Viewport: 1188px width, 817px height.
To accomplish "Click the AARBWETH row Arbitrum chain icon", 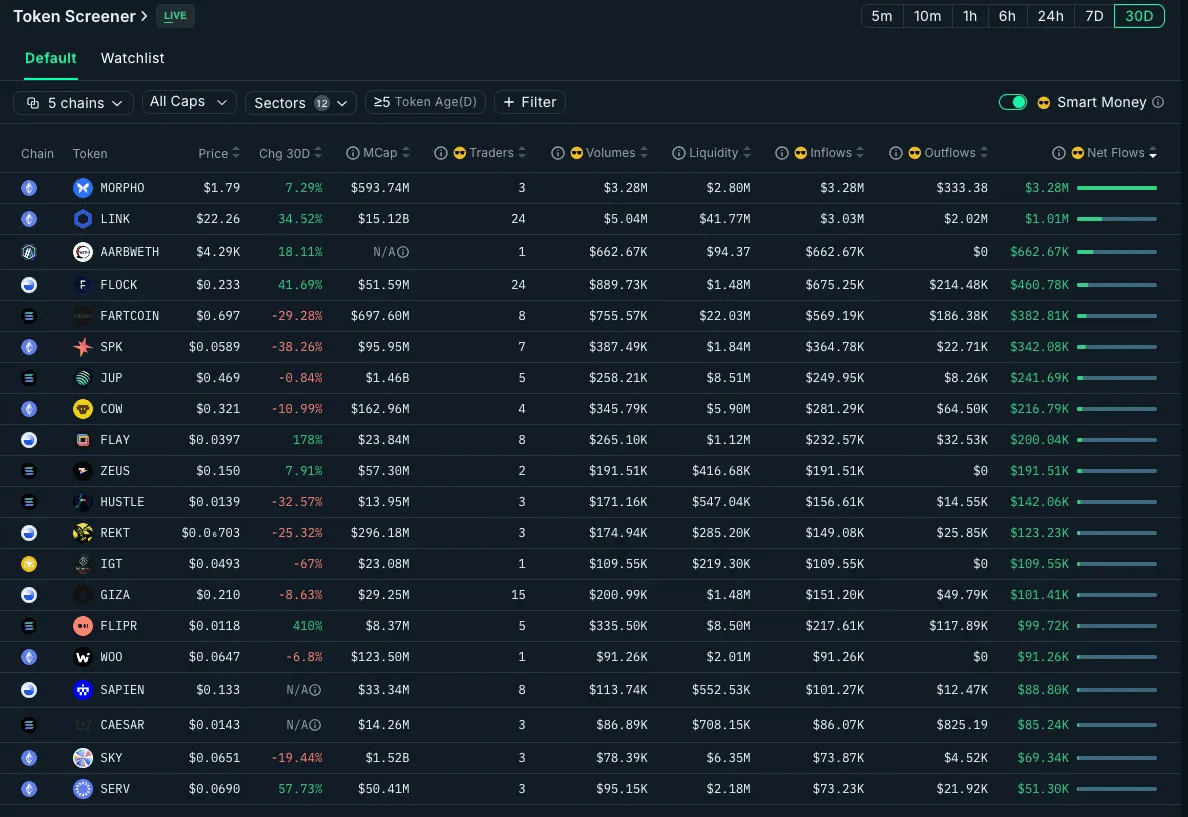I will [29, 252].
